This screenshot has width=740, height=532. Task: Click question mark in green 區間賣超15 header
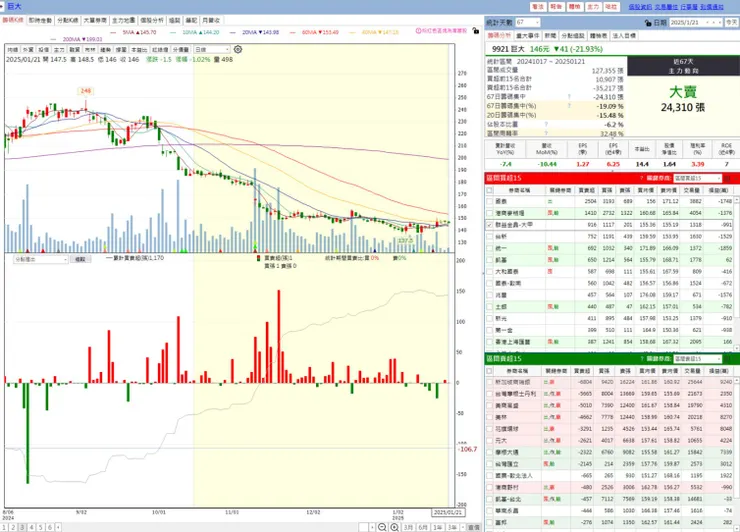(x=641, y=359)
